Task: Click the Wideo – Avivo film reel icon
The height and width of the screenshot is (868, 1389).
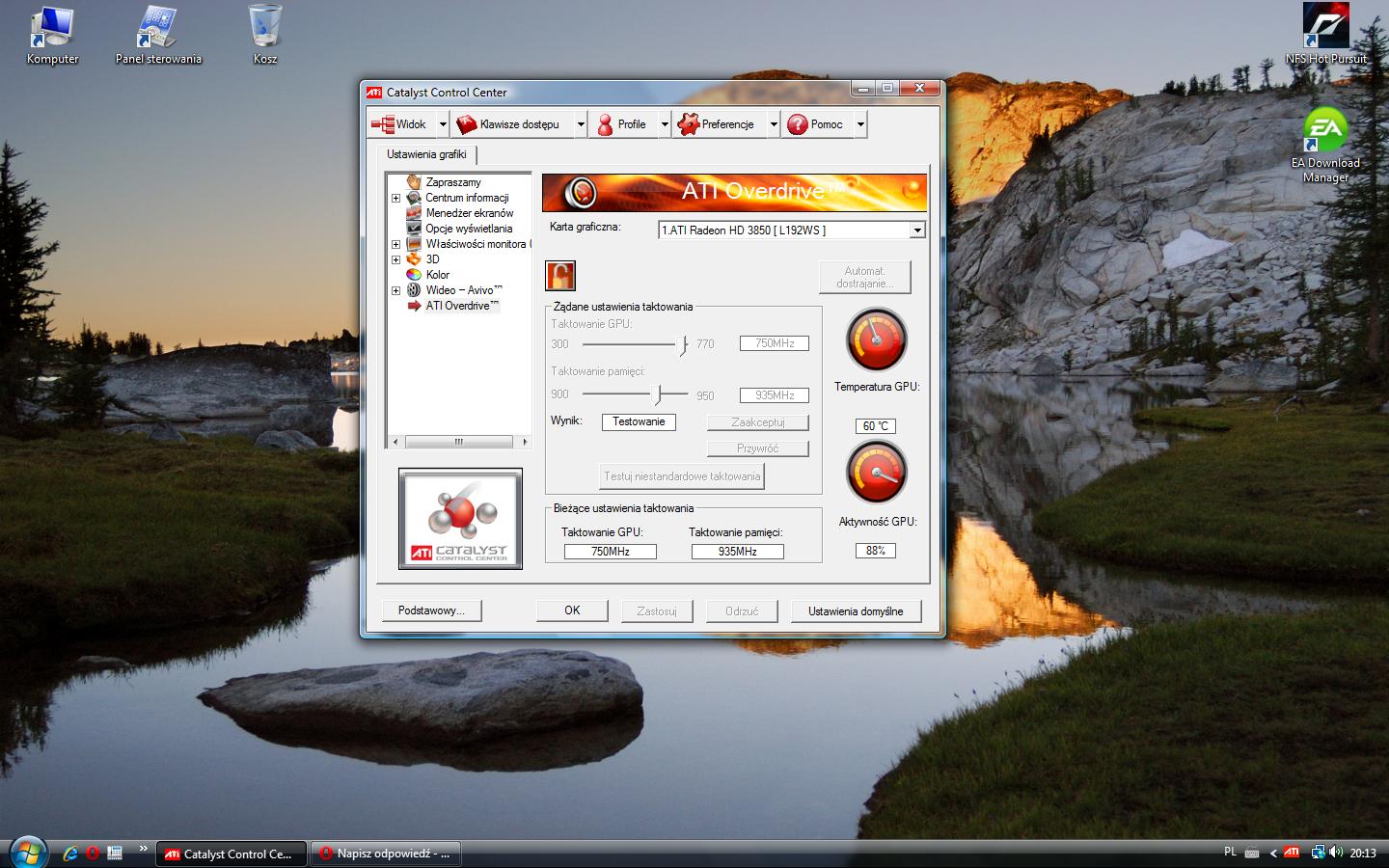Action: [x=414, y=290]
